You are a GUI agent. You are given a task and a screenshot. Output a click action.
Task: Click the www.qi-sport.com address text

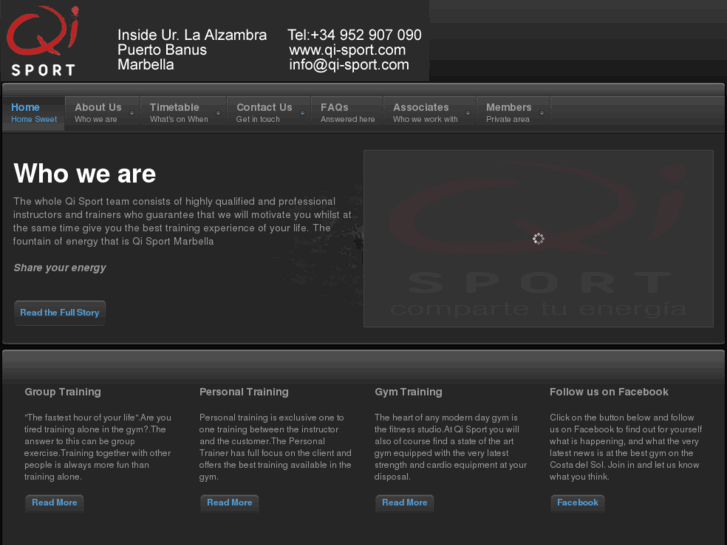tap(347, 50)
